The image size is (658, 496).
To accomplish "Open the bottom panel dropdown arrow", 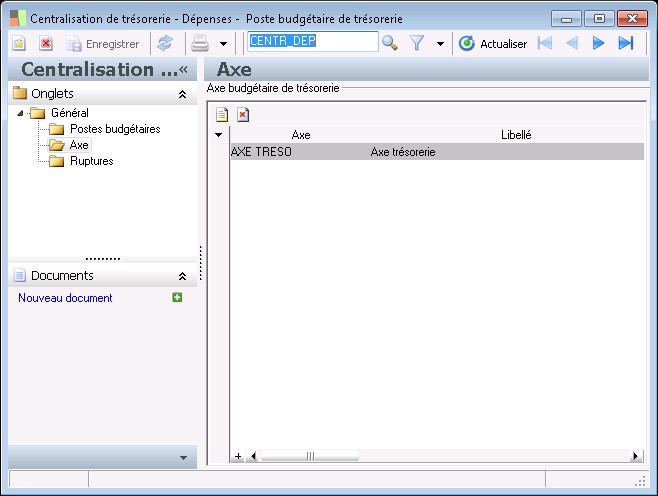I will point(183,458).
